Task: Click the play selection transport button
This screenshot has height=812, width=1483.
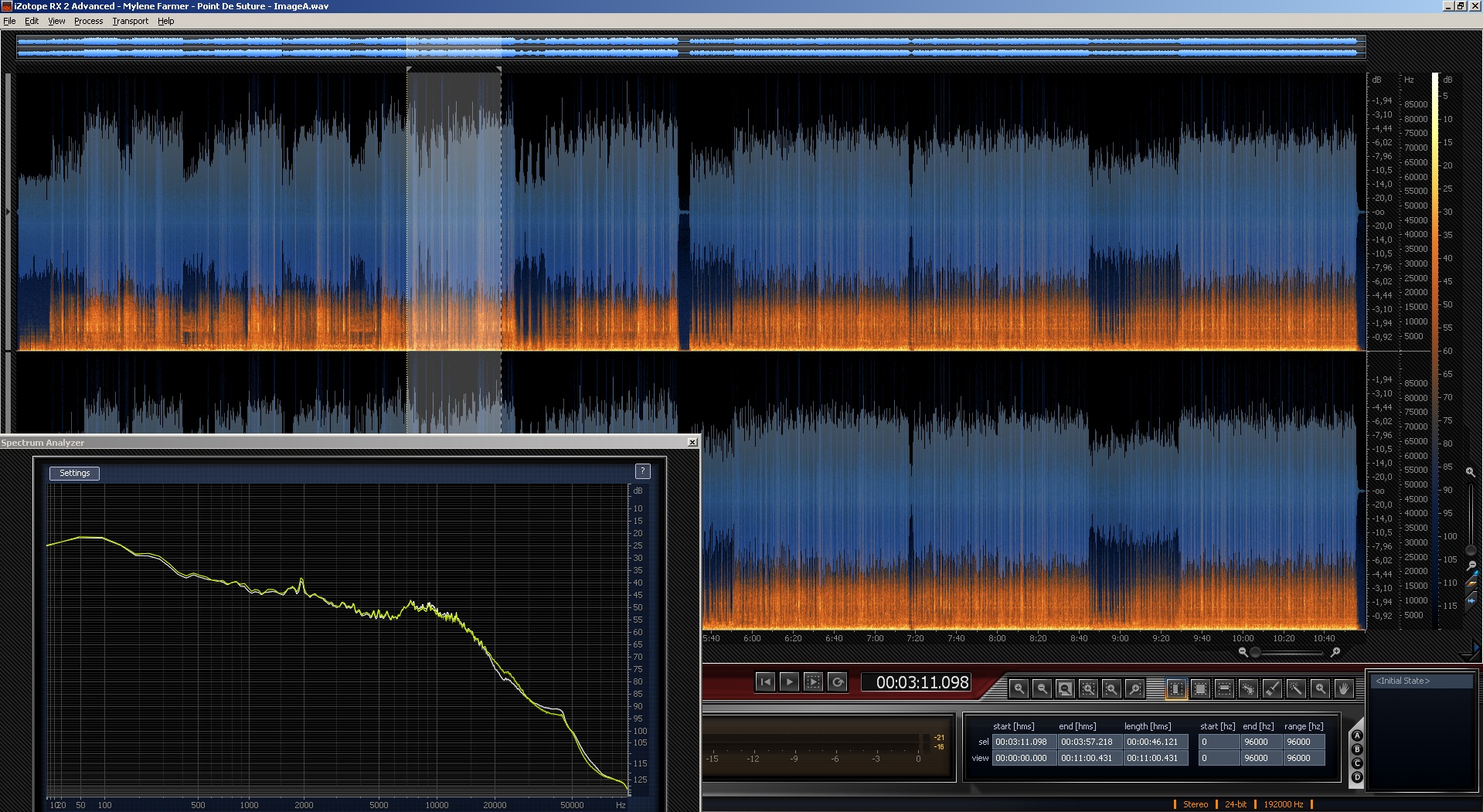Action: (813, 682)
